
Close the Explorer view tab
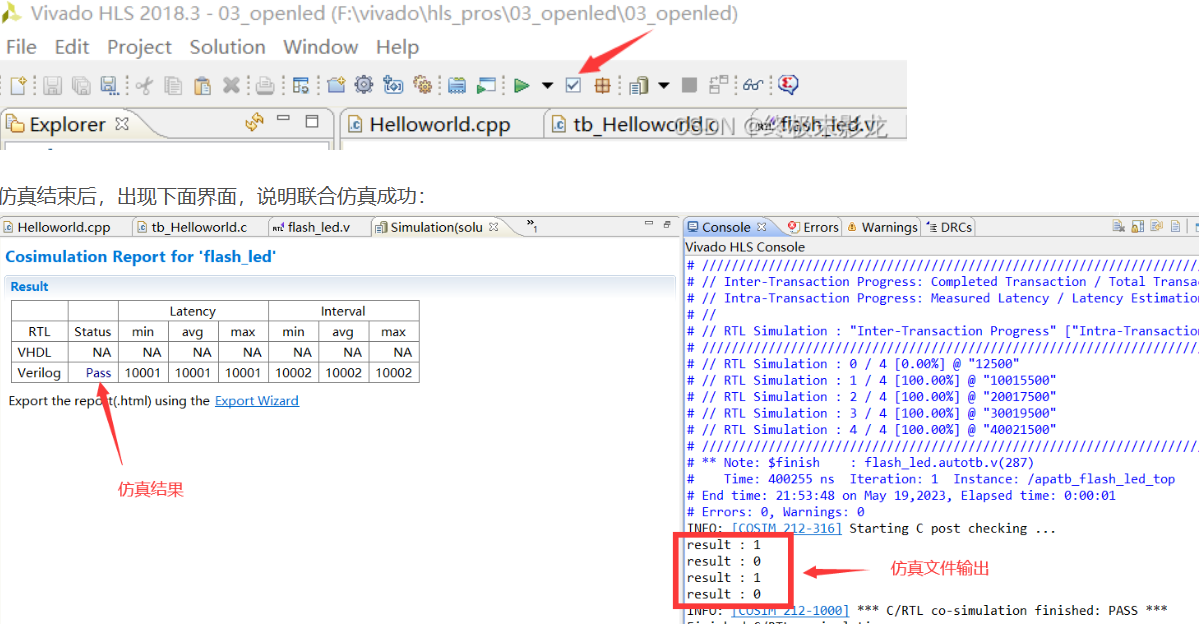(122, 124)
